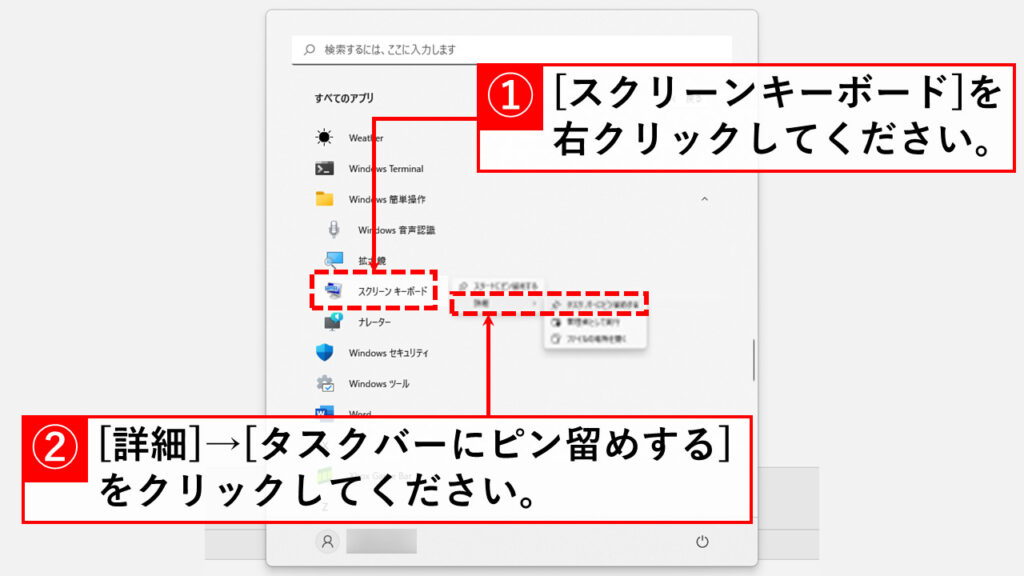1024x576 pixels.
Task: Open the Windows 簡単操作 folder
Action: point(370,199)
